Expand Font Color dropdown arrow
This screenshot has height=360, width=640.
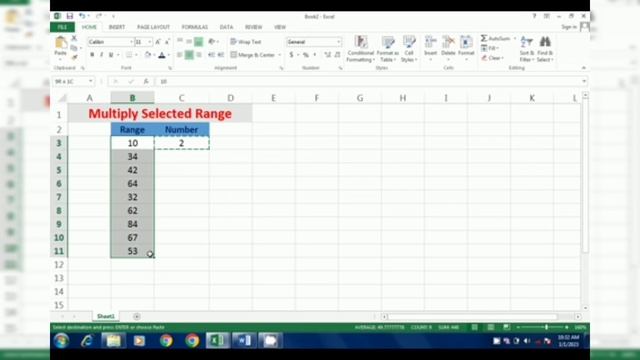pos(169,55)
